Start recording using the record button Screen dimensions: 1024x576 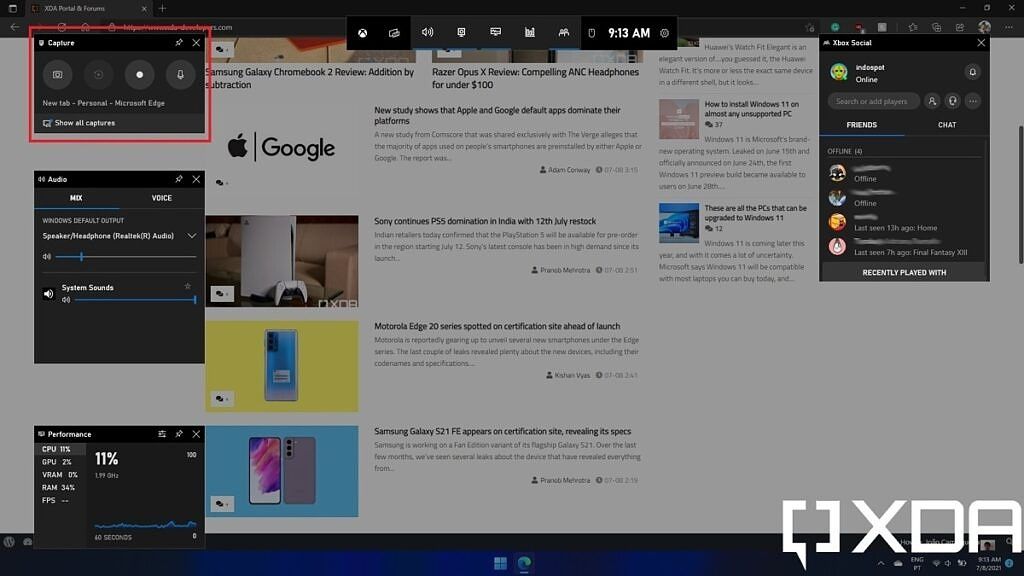(x=140, y=74)
